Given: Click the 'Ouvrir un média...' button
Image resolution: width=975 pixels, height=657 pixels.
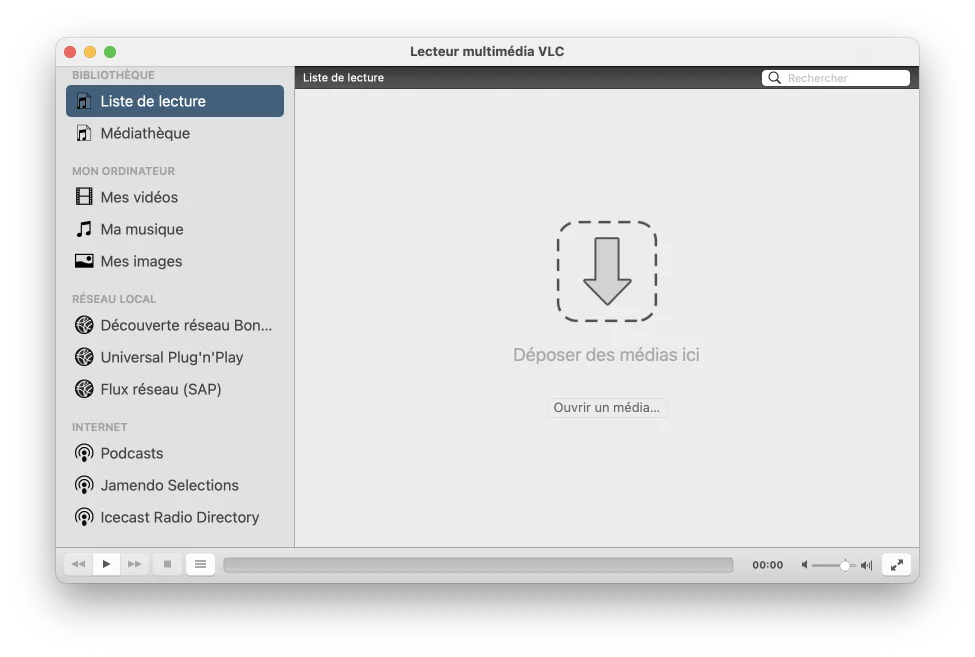Looking at the screenshot, I should coord(607,408).
